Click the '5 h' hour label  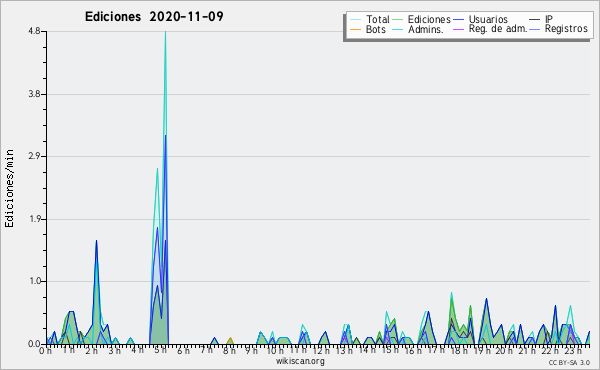(x=160, y=350)
